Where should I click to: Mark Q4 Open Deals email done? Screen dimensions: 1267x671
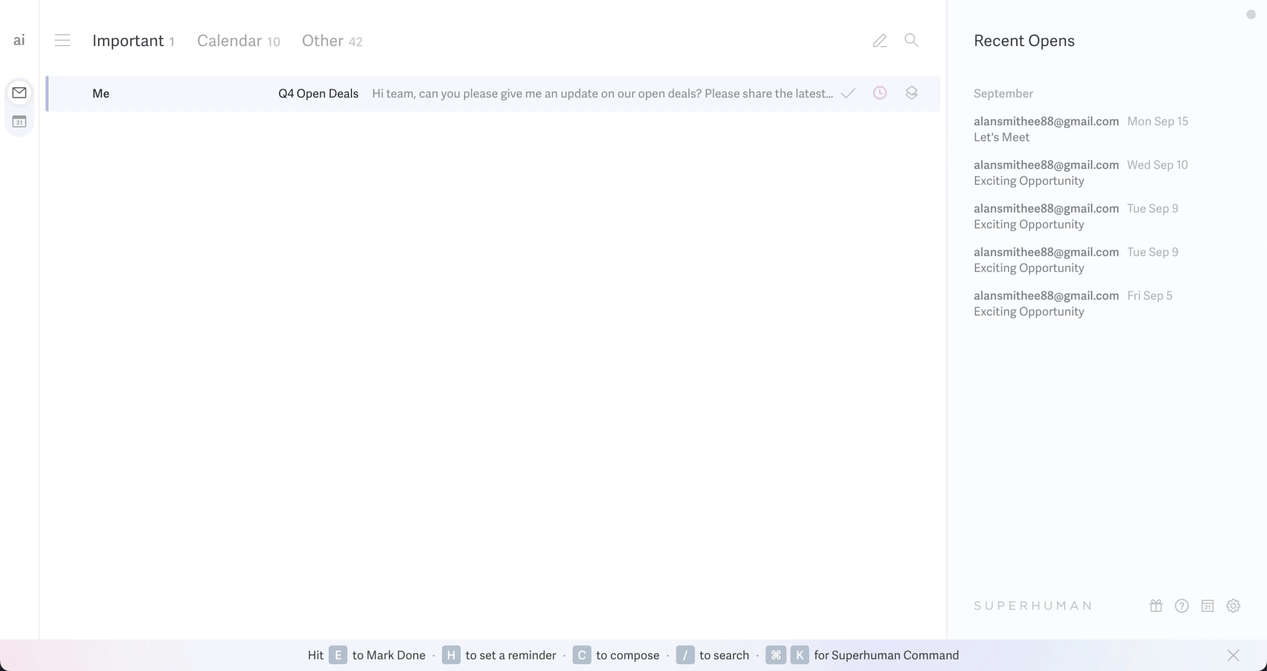tap(848, 93)
